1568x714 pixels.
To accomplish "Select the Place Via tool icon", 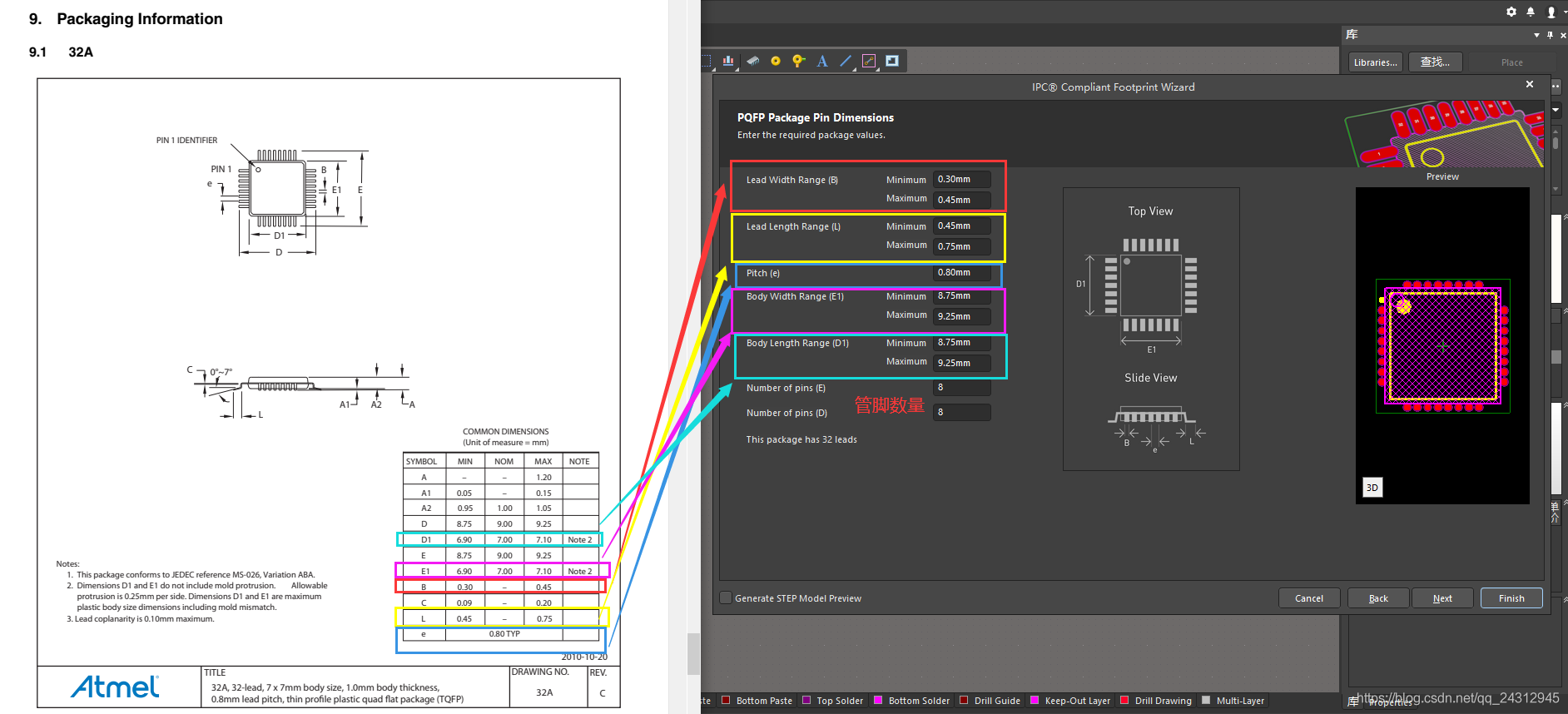I will [798, 61].
